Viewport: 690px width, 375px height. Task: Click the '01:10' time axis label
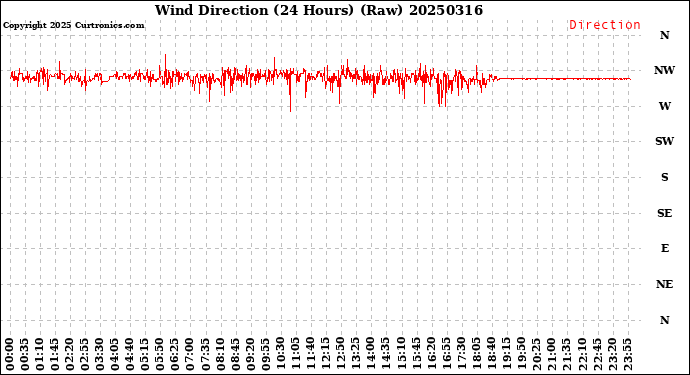(40, 355)
